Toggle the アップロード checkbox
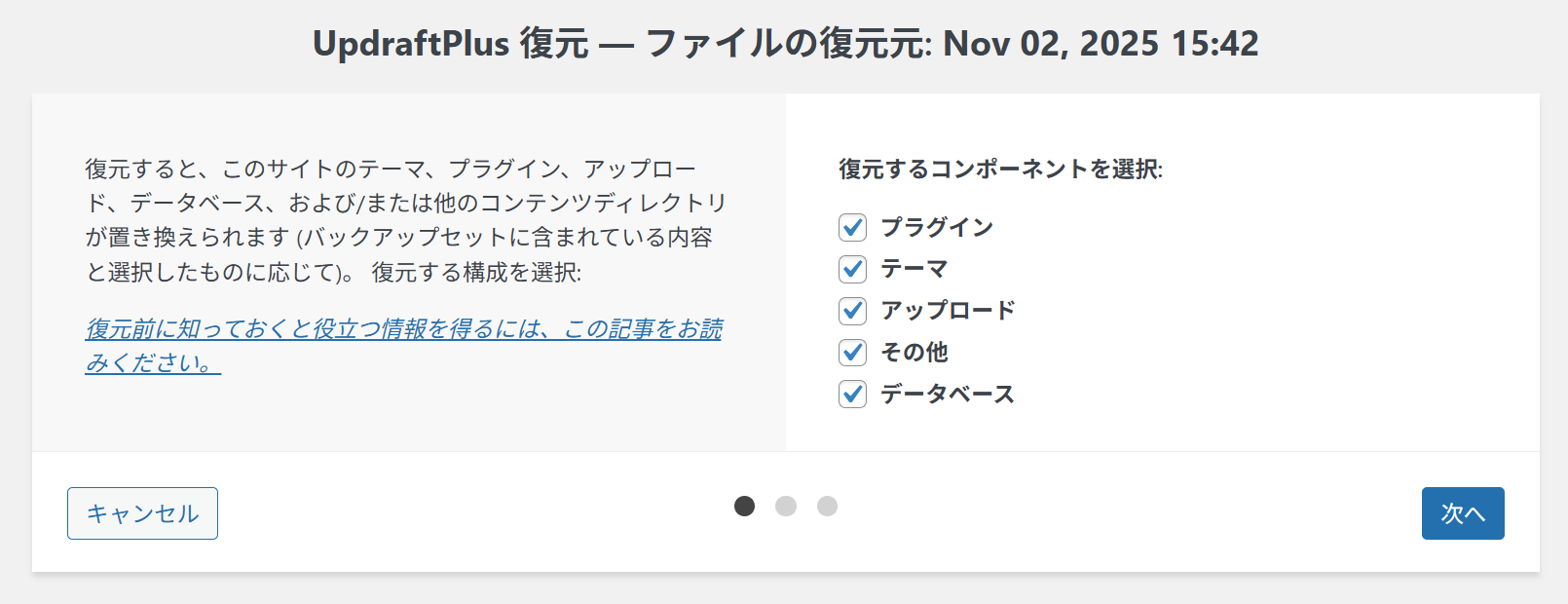Image resolution: width=1568 pixels, height=604 pixels. click(x=852, y=311)
